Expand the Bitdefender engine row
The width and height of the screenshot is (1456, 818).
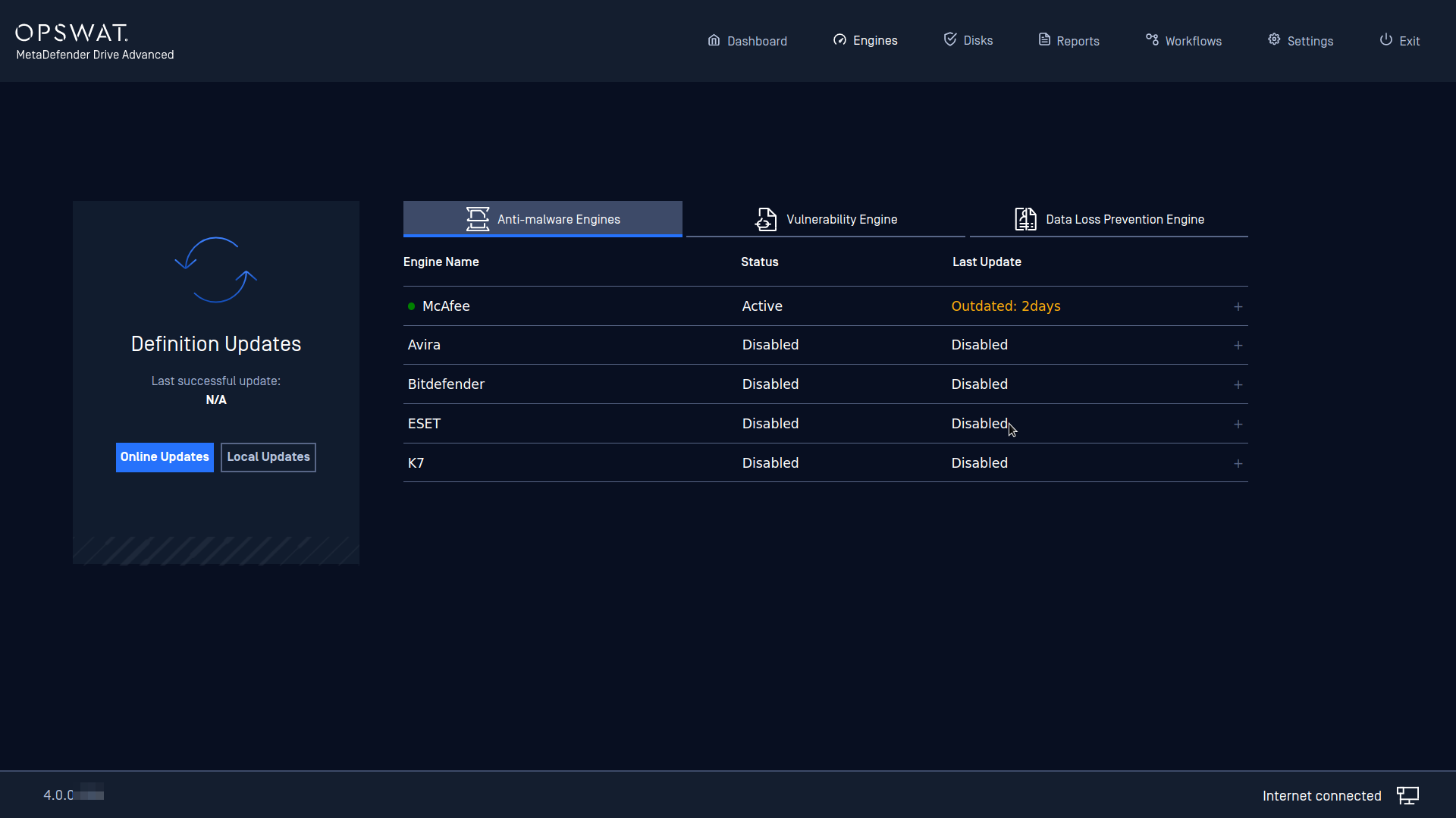tap(1238, 384)
